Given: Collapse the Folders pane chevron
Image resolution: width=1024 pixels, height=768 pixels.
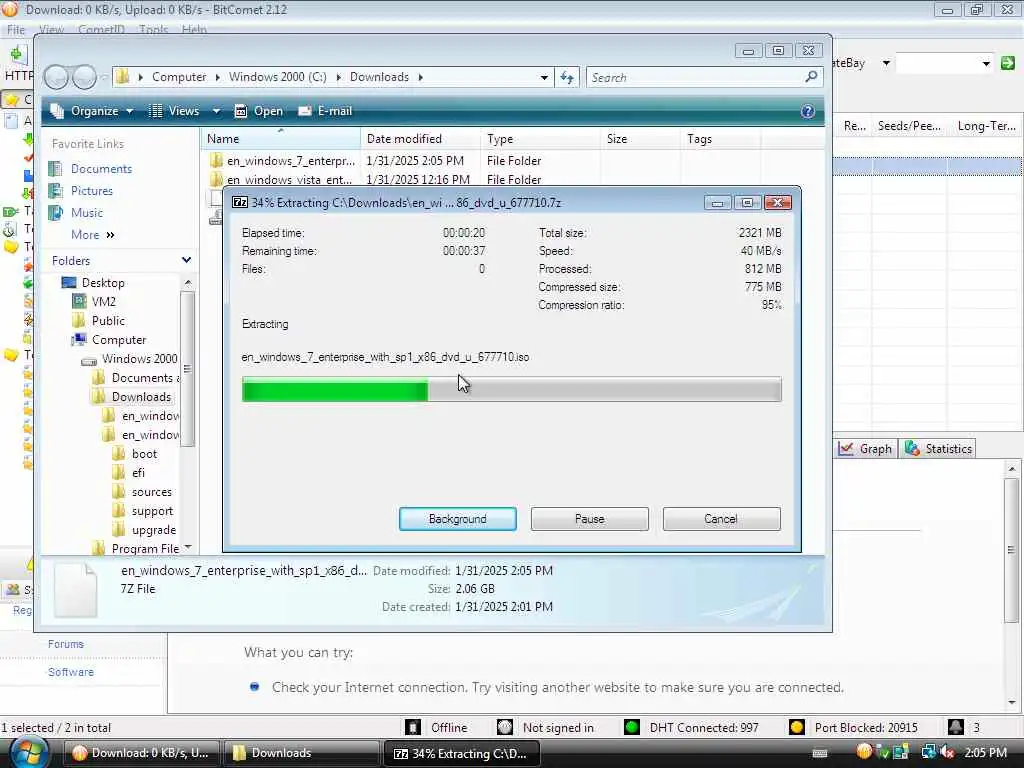Looking at the screenshot, I should click(x=186, y=260).
